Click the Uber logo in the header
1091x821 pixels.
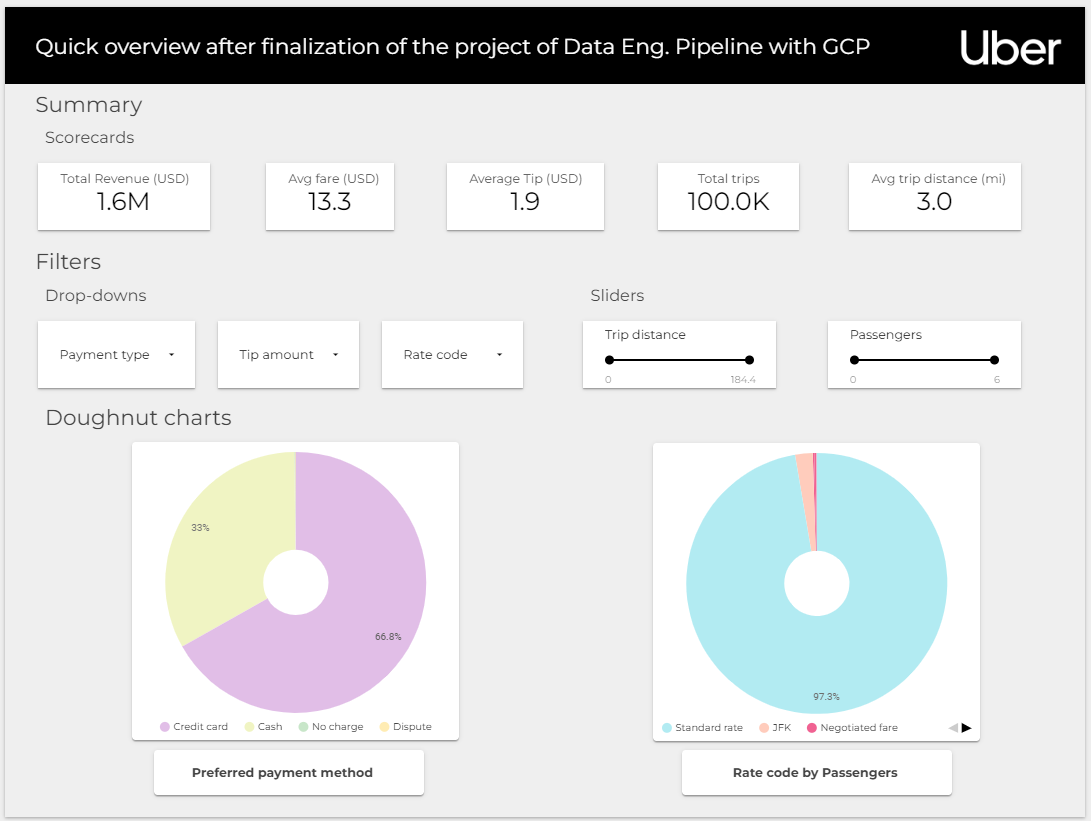pos(1010,47)
